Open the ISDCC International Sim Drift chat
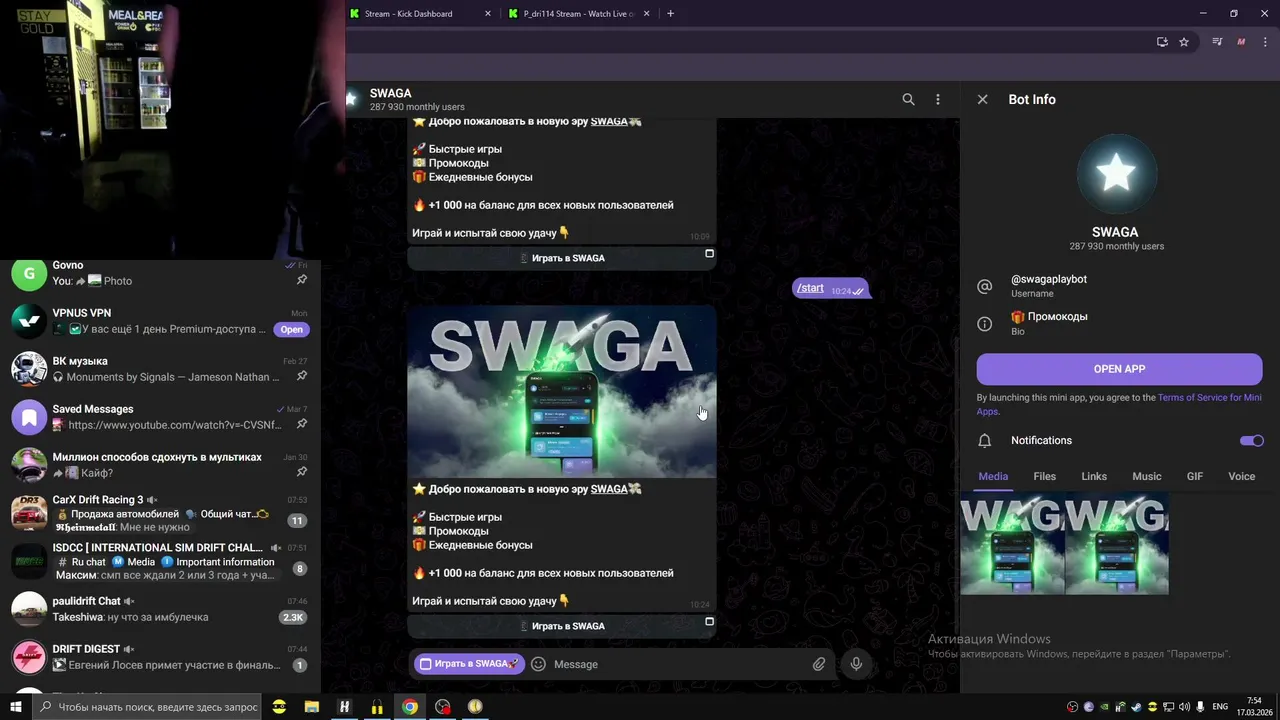Screen dimensions: 1280x720 160,563
